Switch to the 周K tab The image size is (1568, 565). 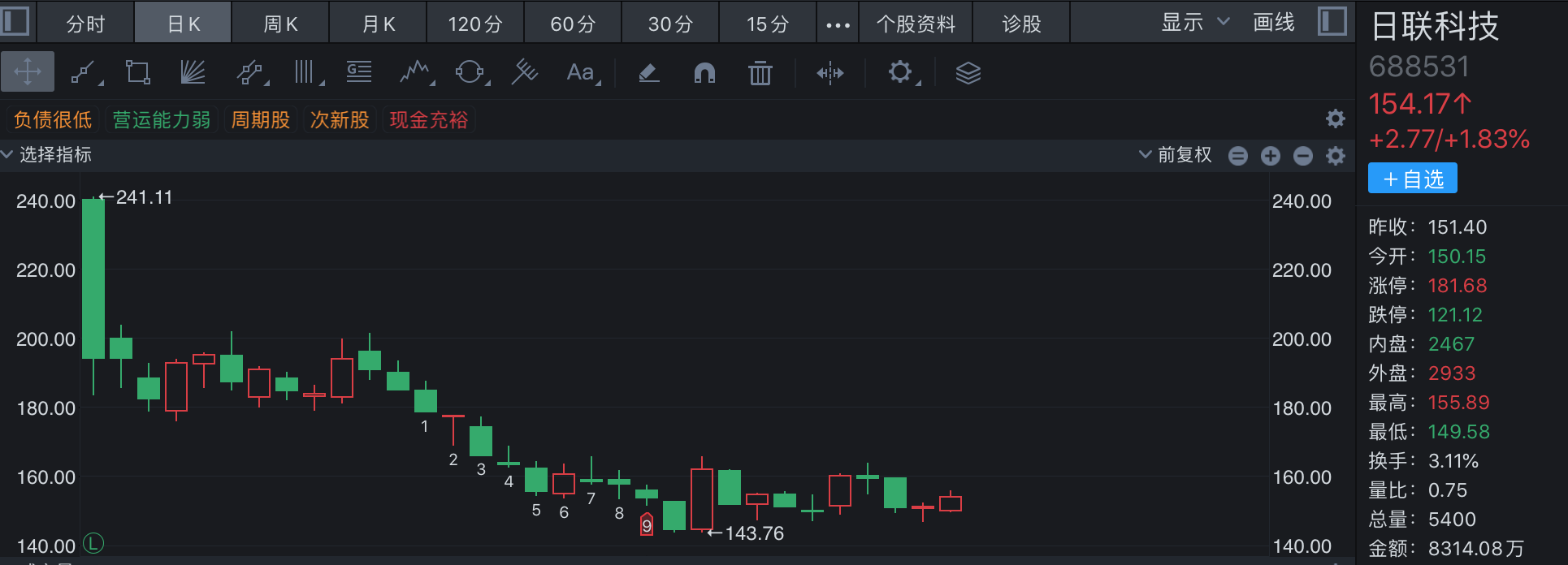coord(280,24)
